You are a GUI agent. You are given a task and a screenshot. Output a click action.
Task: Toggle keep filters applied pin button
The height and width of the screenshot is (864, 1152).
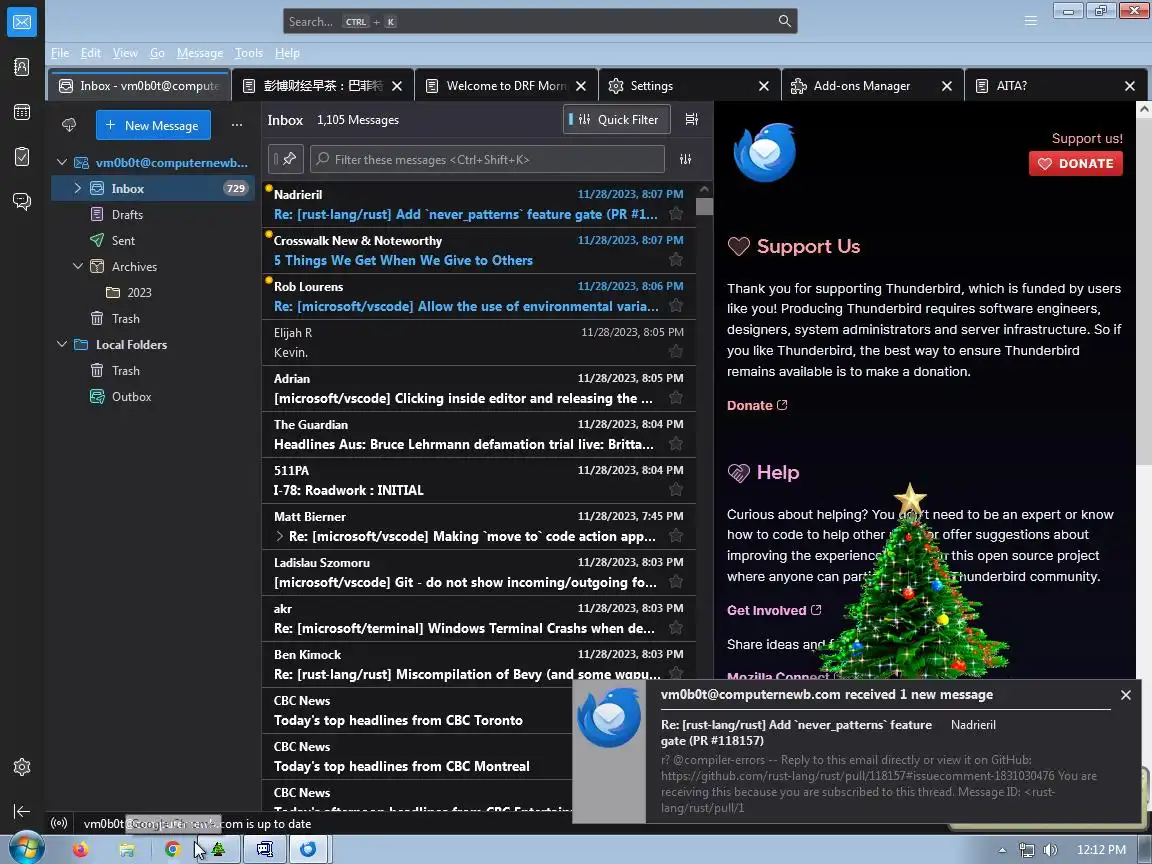point(285,159)
